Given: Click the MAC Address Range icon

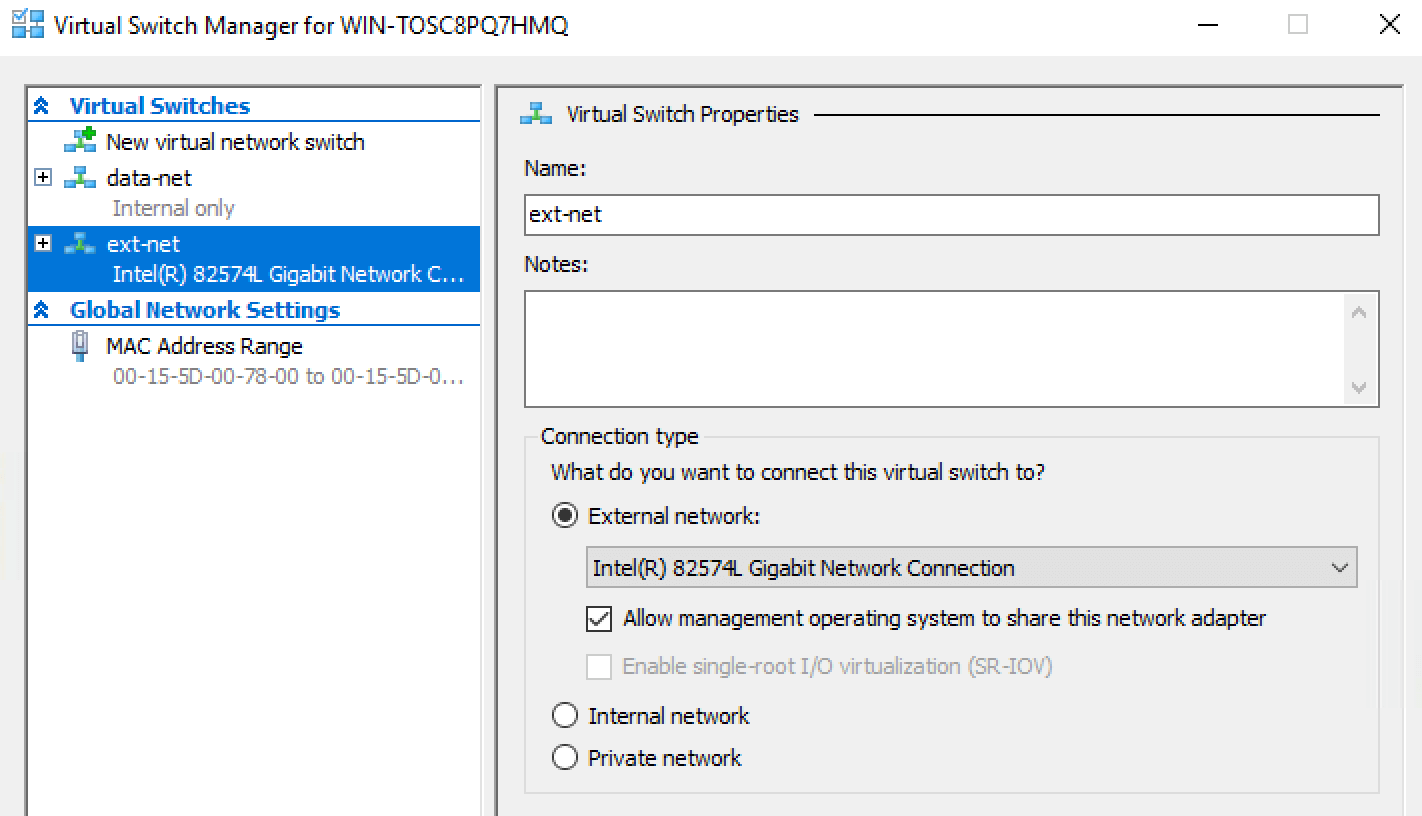Looking at the screenshot, I should (80, 345).
